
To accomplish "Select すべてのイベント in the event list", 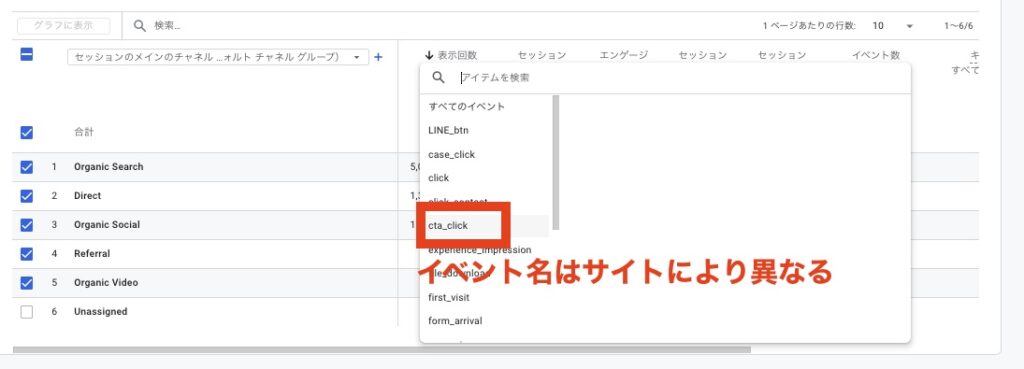I will click(466, 106).
